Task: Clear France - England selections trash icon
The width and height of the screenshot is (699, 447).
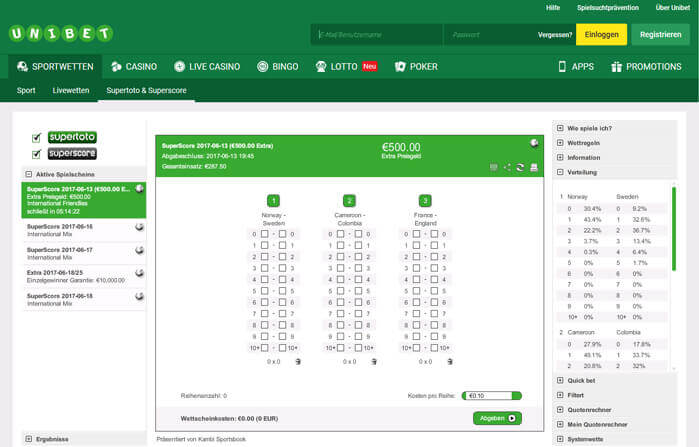Action: click(450, 361)
